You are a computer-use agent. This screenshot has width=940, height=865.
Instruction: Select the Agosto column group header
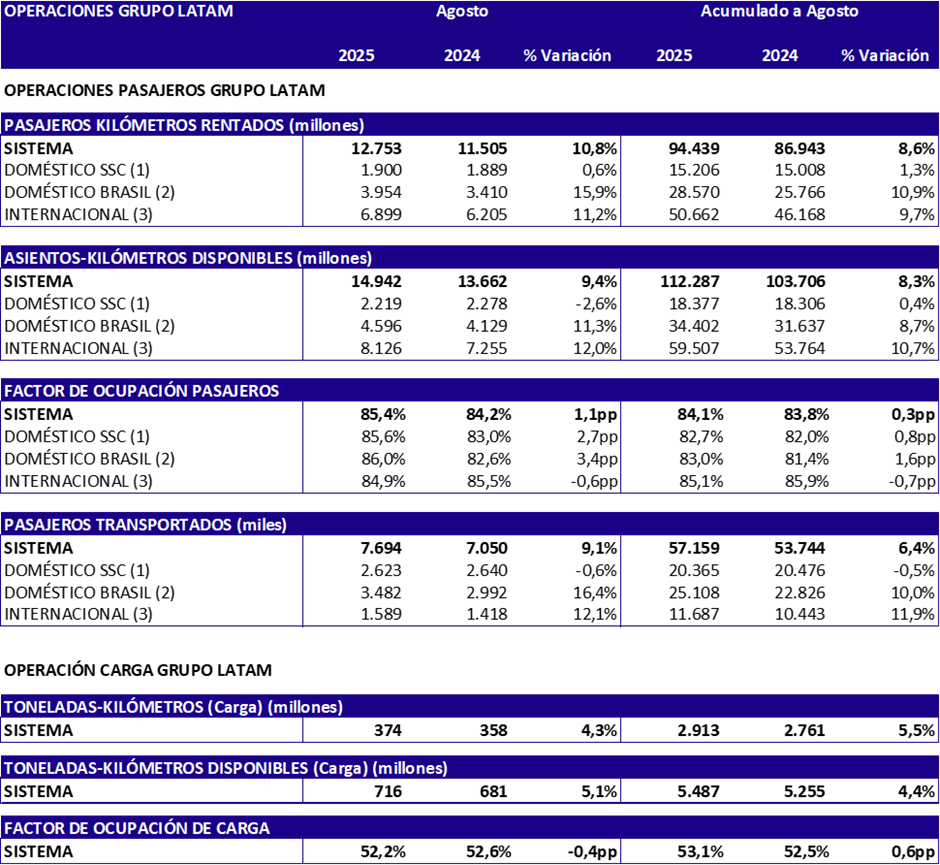(x=462, y=11)
